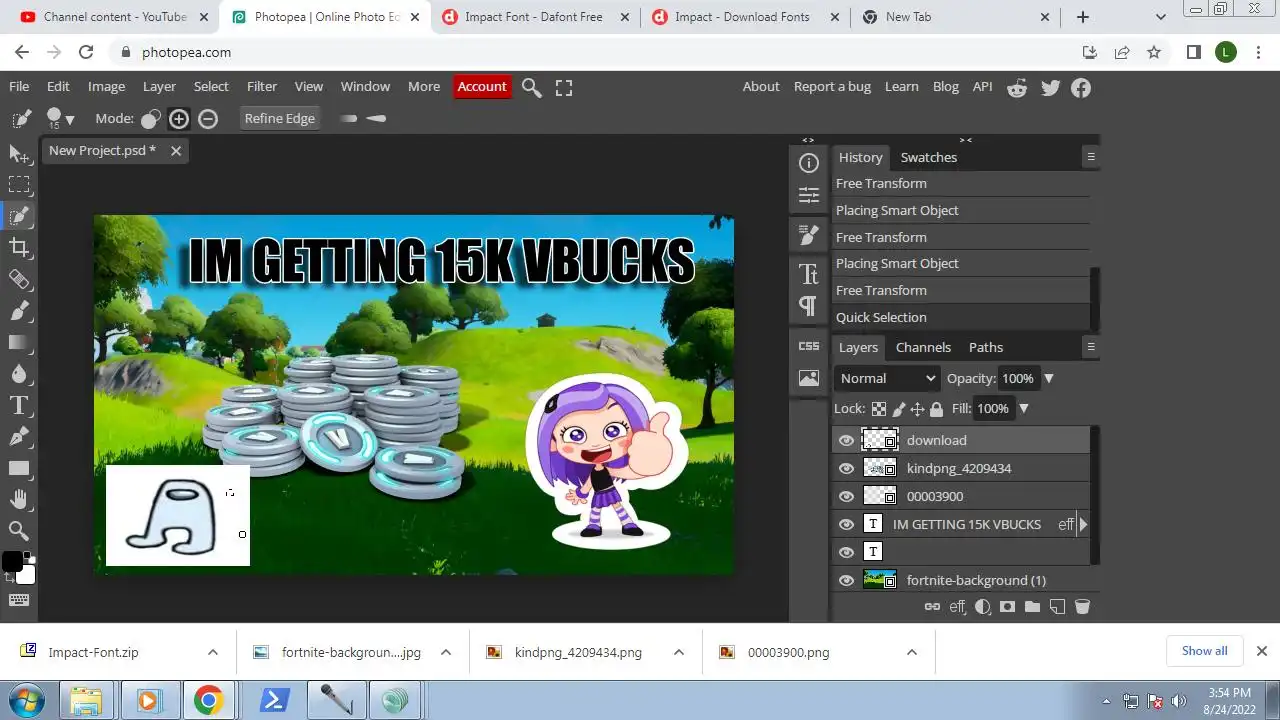
Task: Select the Type tool
Action: tap(19, 405)
